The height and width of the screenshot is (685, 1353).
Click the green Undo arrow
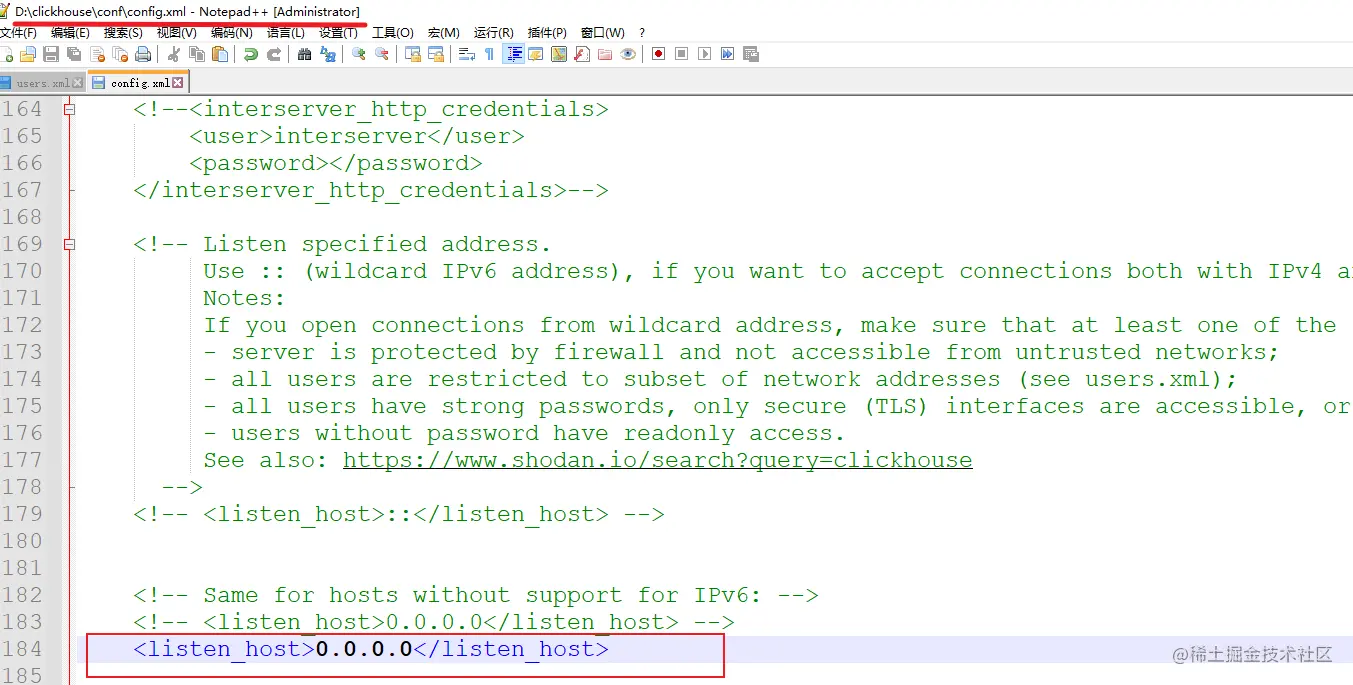point(251,54)
